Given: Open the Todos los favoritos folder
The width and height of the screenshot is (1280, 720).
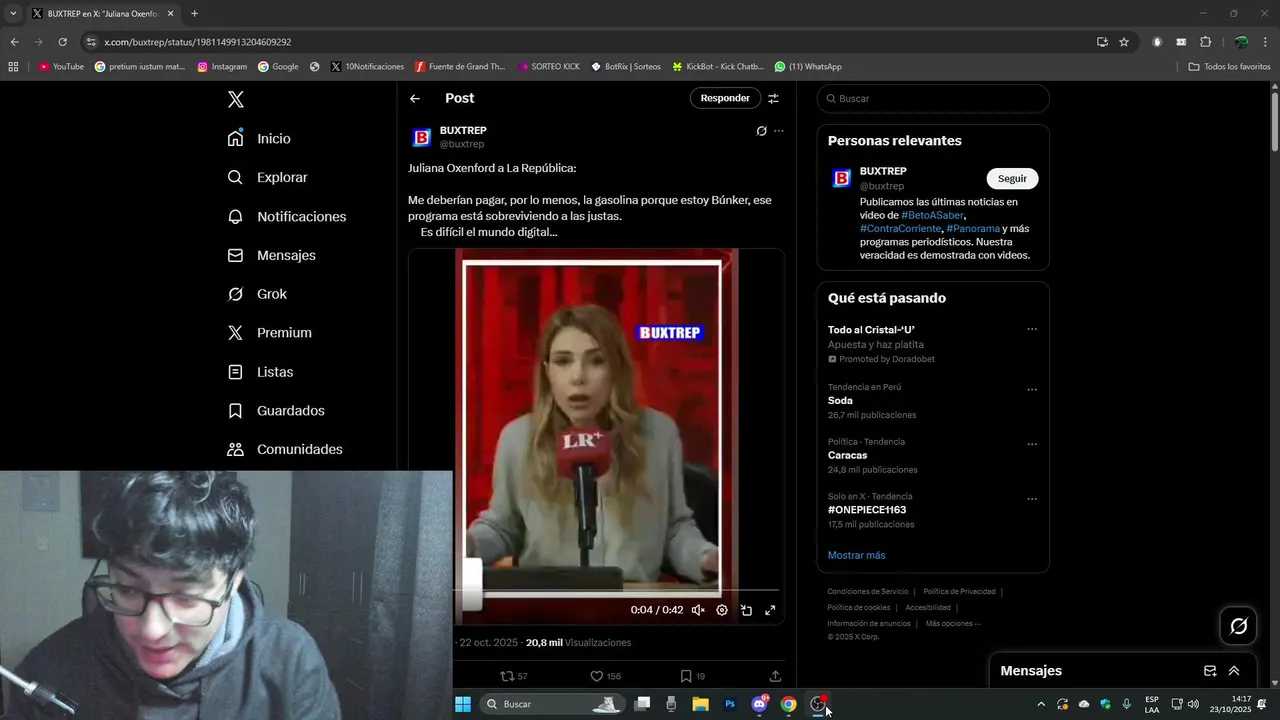Looking at the screenshot, I should [1229, 67].
